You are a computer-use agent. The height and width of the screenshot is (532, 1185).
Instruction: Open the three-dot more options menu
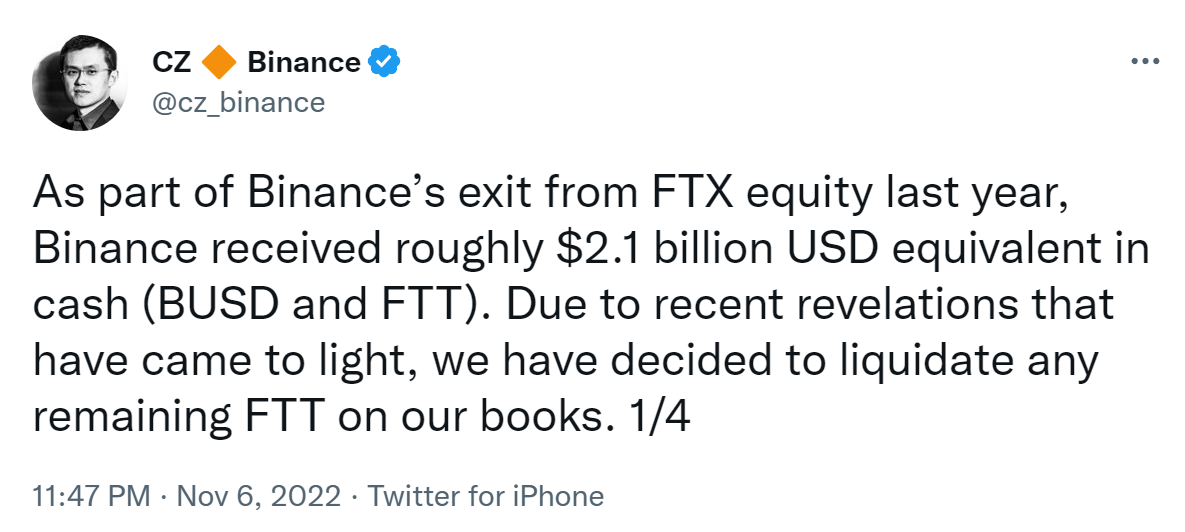pyautogui.click(x=1144, y=61)
